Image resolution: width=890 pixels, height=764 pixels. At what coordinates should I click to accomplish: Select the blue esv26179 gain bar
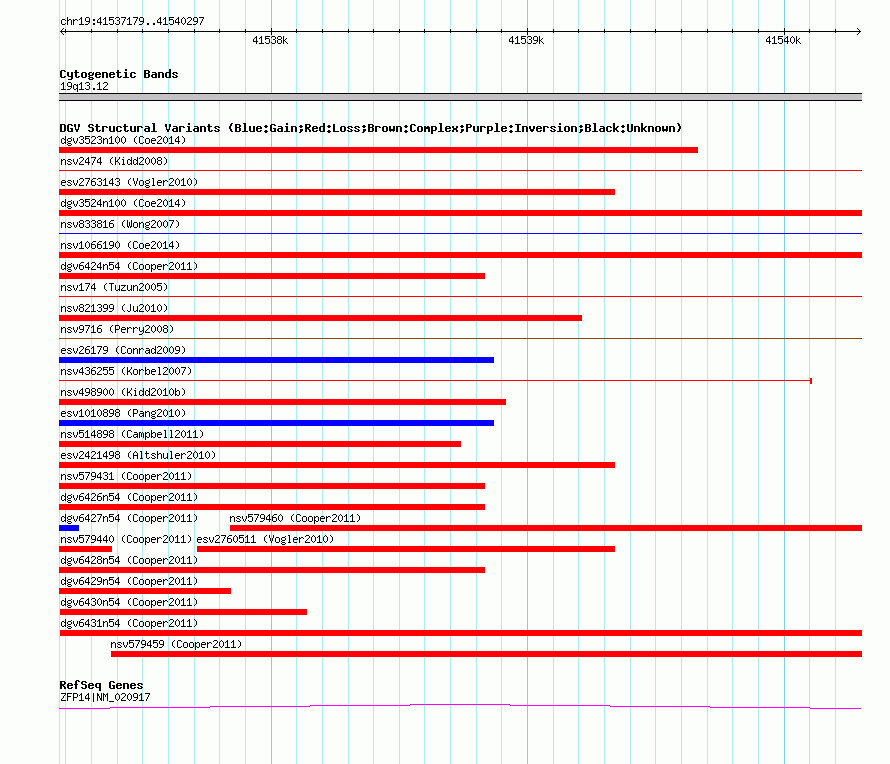(276, 360)
